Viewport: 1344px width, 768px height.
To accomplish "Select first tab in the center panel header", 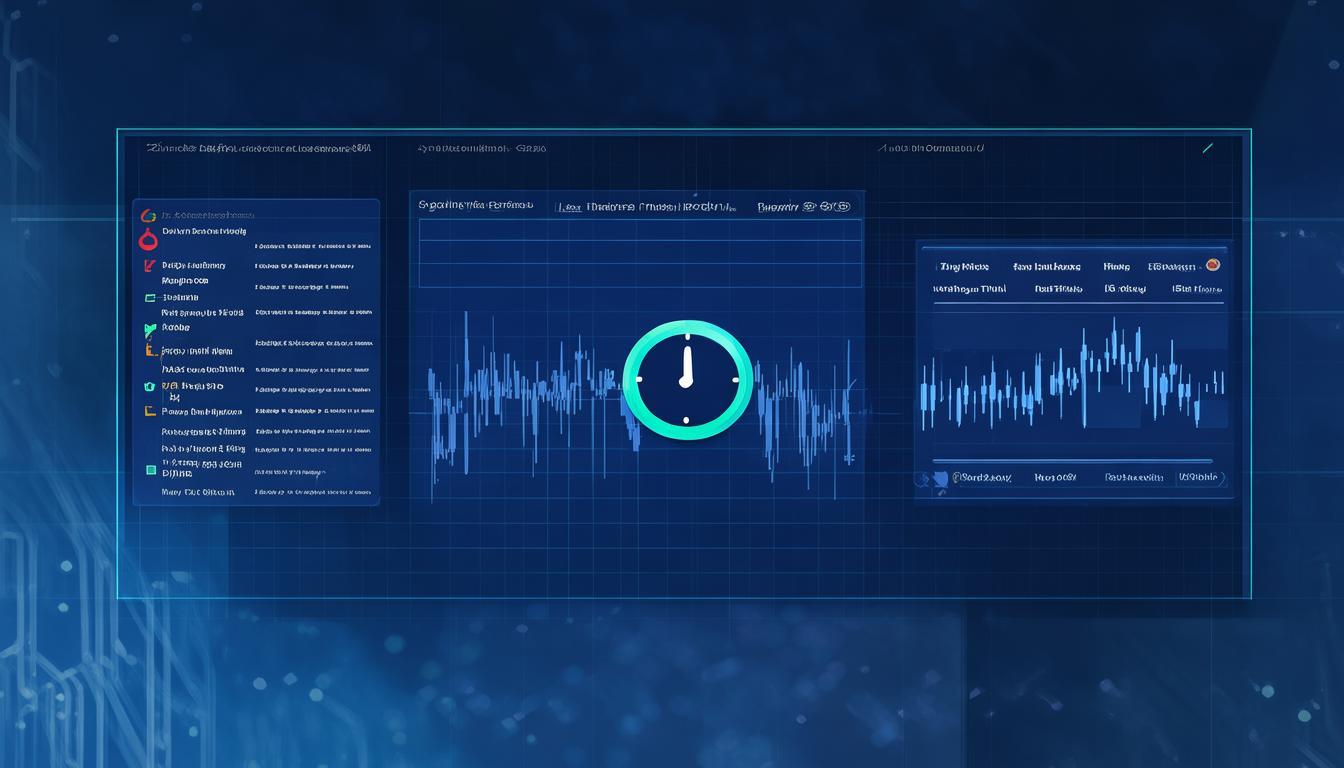I will click(x=475, y=205).
